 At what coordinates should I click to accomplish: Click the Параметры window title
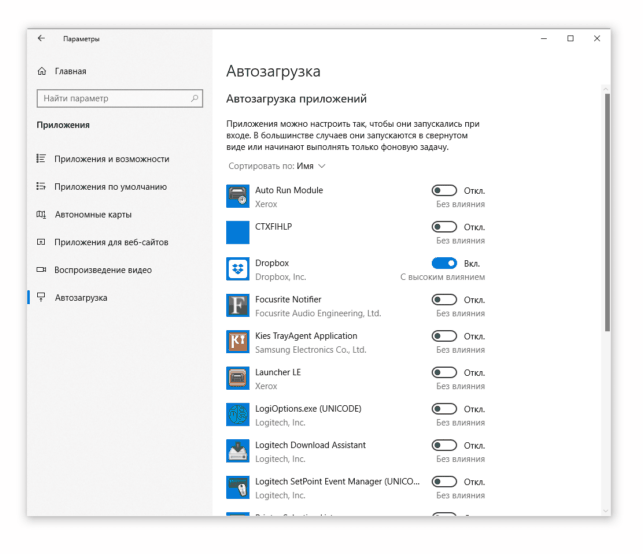[x=81, y=39]
